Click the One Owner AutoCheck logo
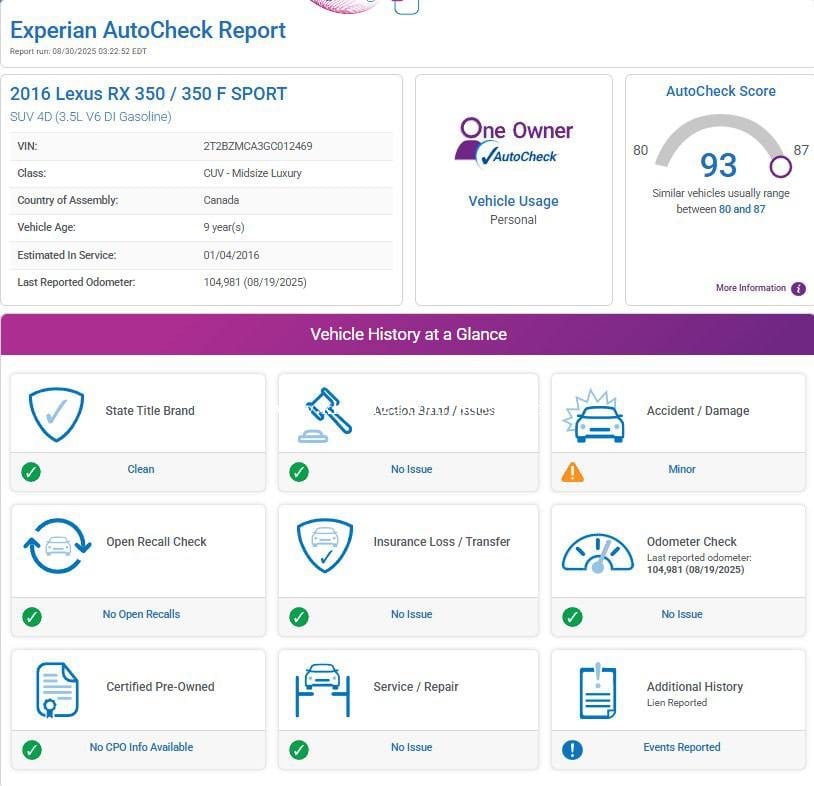The width and height of the screenshot is (814, 786). (x=513, y=141)
